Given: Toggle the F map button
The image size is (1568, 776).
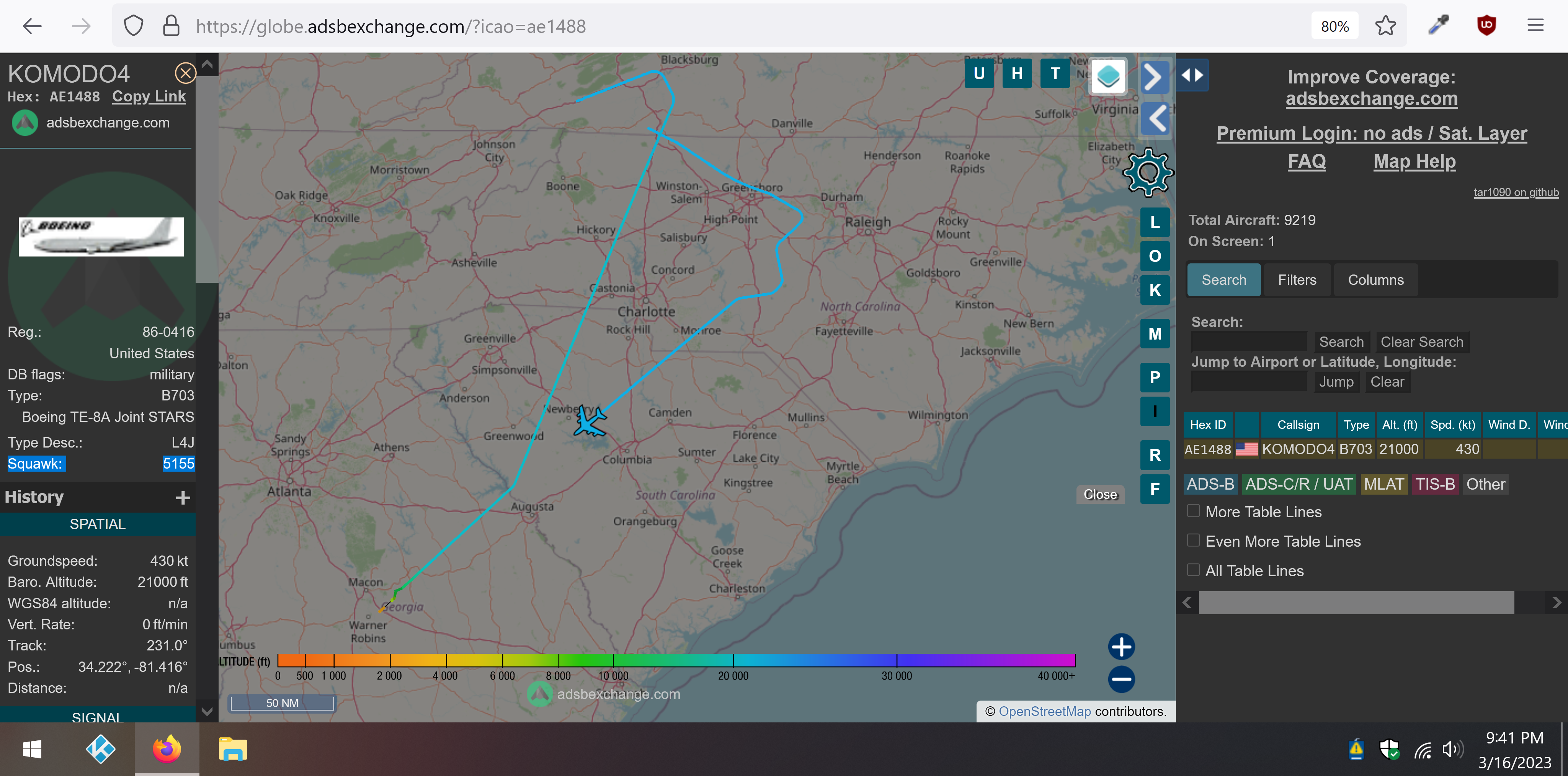Looking at the screenshot, I should 1155,489.
